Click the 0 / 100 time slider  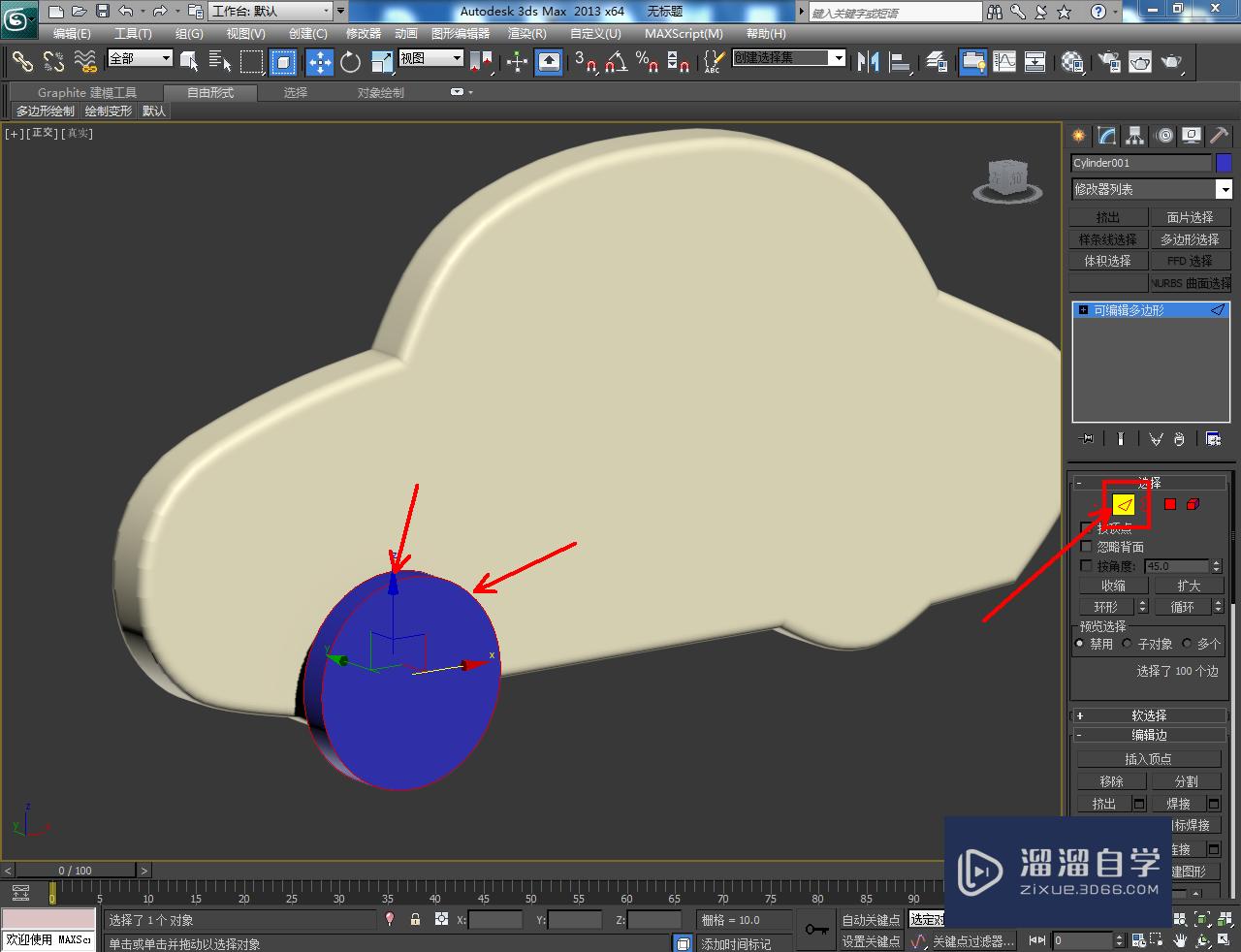point(76,870)
